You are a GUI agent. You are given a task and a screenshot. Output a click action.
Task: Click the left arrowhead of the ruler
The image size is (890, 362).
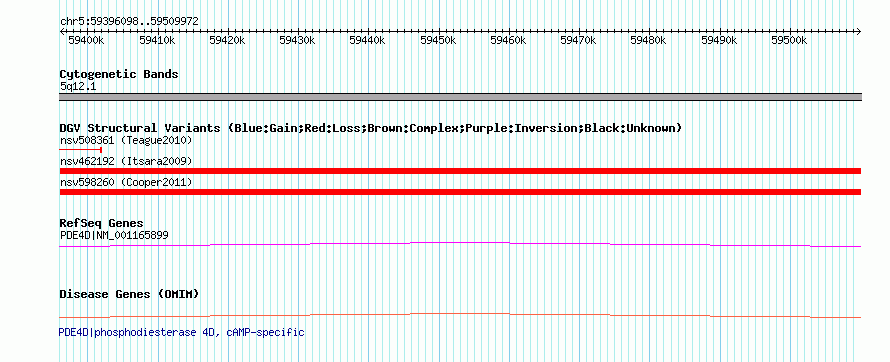pos(62,31)
